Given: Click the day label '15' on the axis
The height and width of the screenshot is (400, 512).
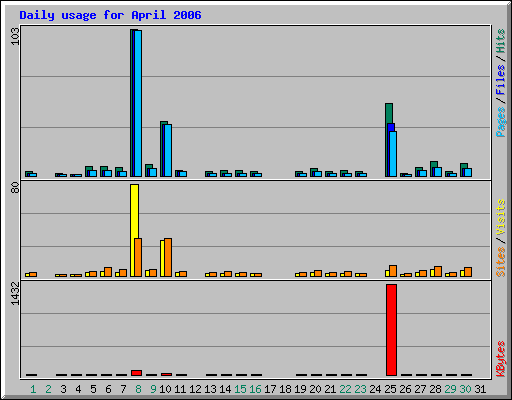Looking at the screenshot, I should [x=240, y=389].
